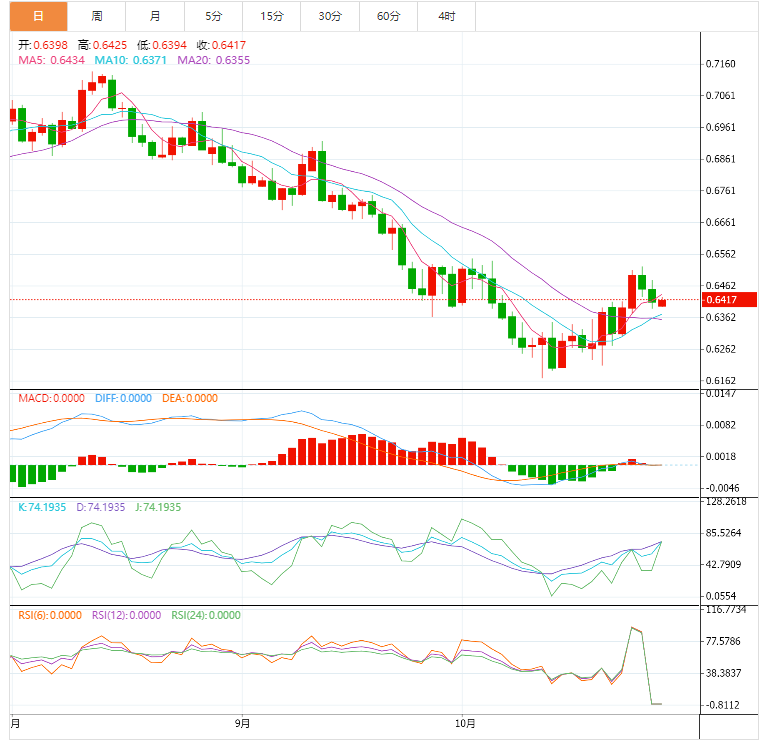This screenshot has height=751, width=767.
Task: Click the 38.3837 RSI axis label
Action: point(723,674)
